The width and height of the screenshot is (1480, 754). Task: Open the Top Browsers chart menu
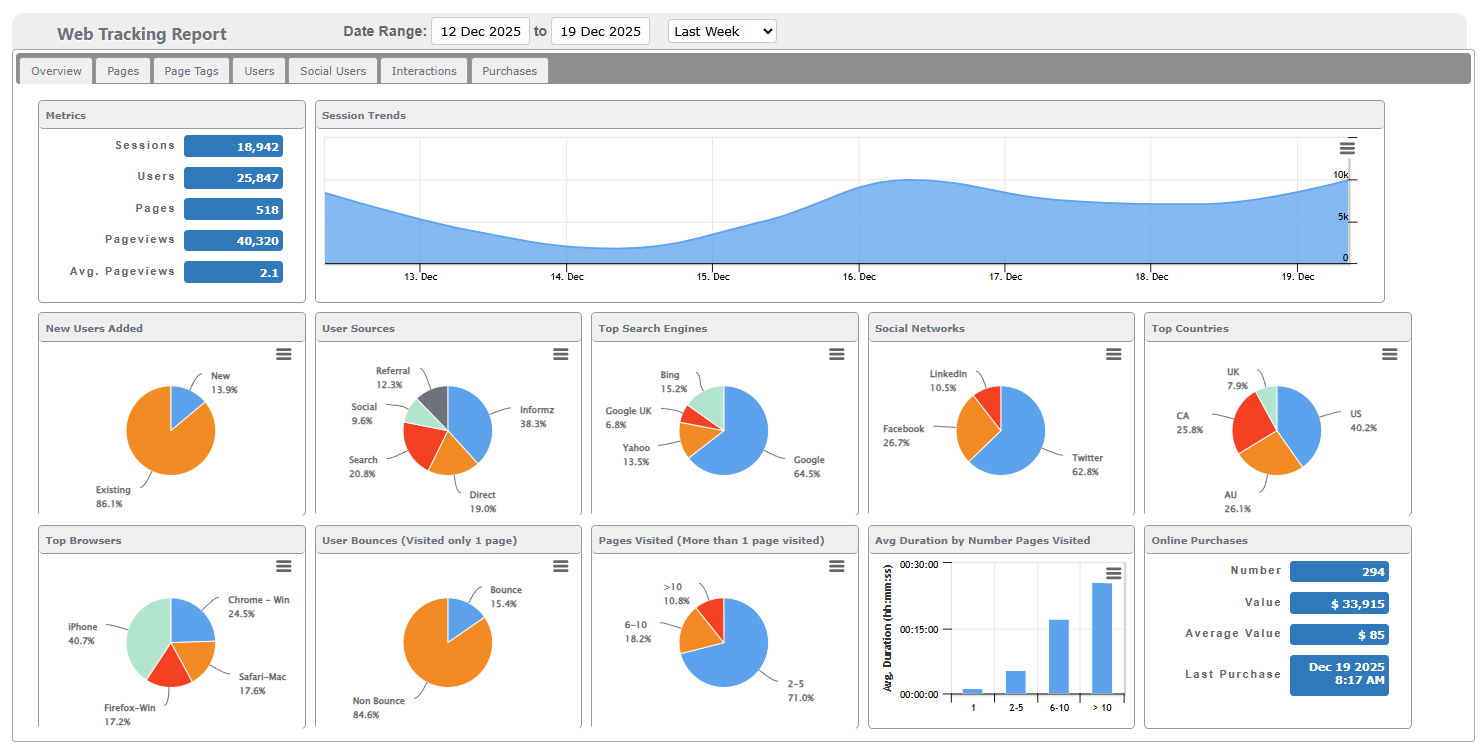point(284,566)
